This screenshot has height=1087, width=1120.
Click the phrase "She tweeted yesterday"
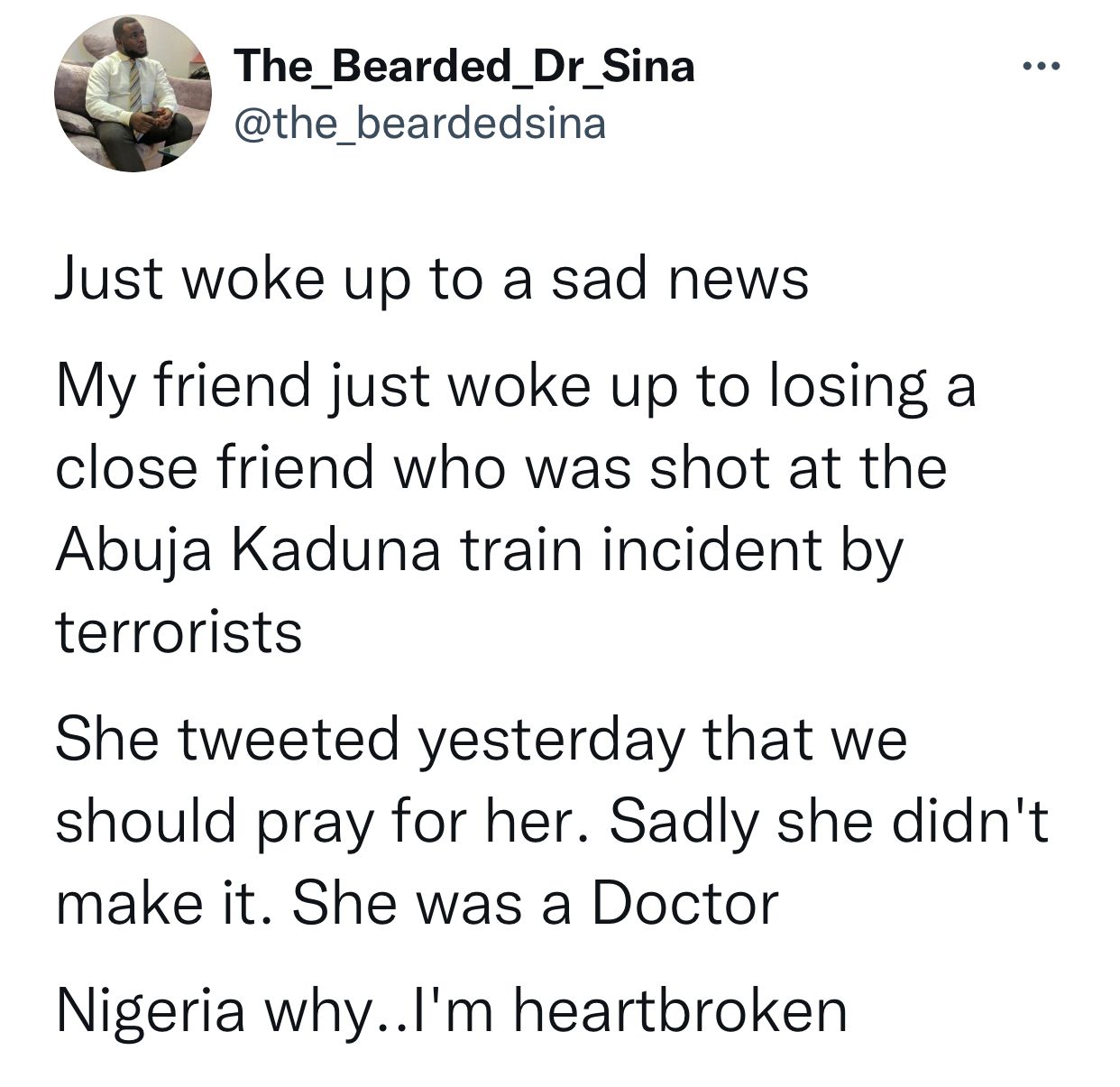click(x=370, y=739)
